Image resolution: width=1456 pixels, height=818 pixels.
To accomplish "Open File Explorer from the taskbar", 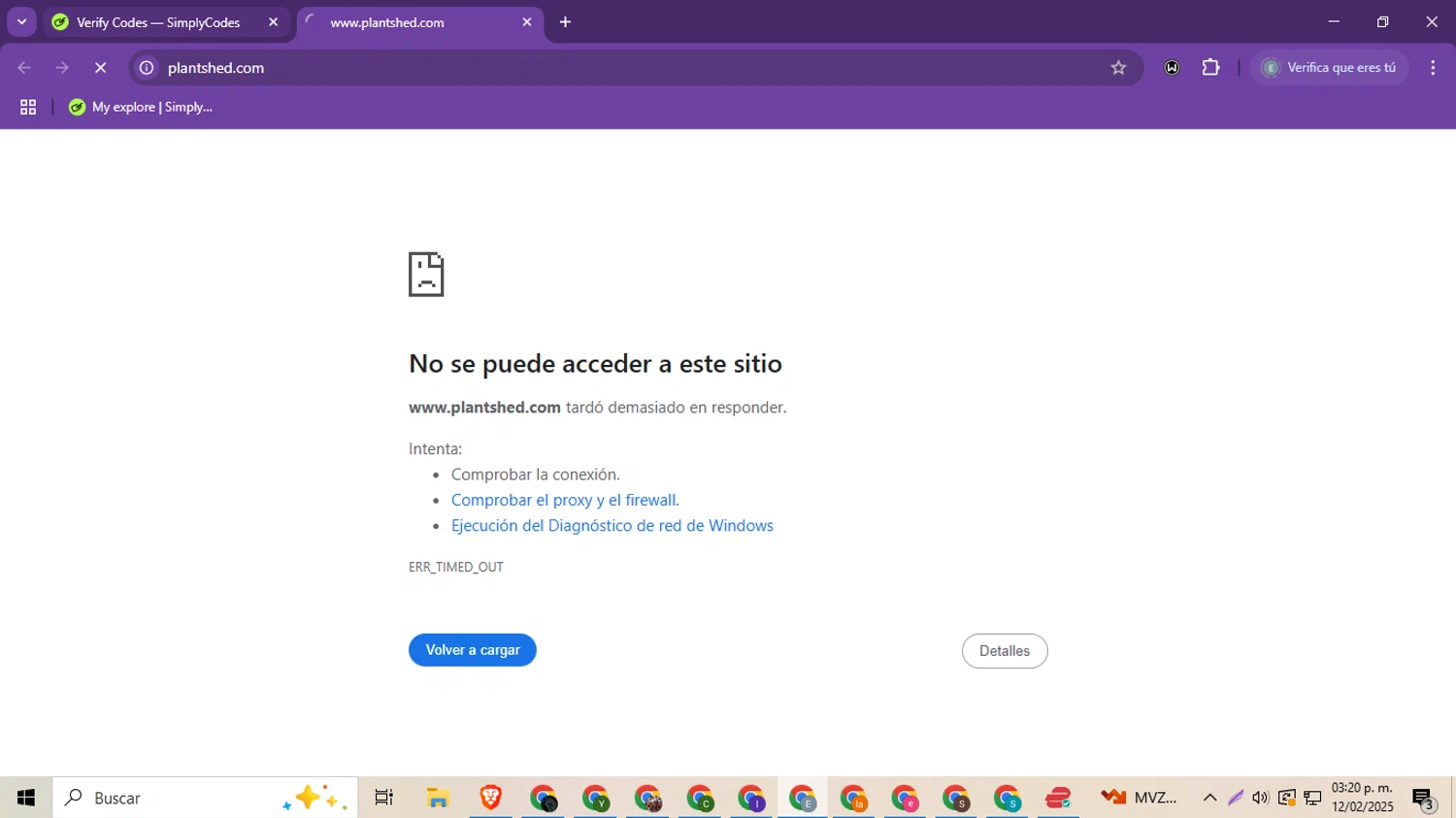I will tap(439, 798).
